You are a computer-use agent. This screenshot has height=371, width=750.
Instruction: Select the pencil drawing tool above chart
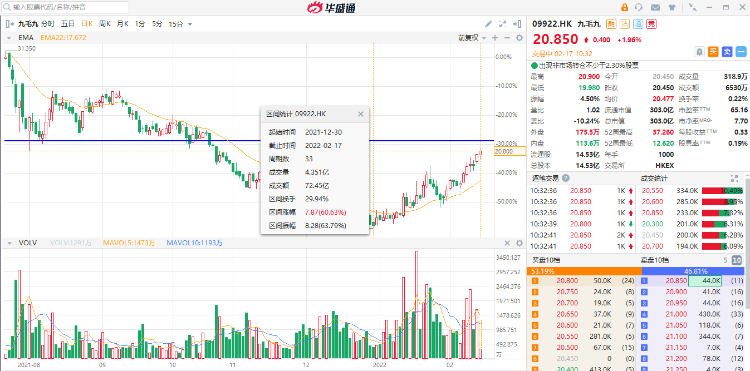pyautogui.click(x=488, y=23)
